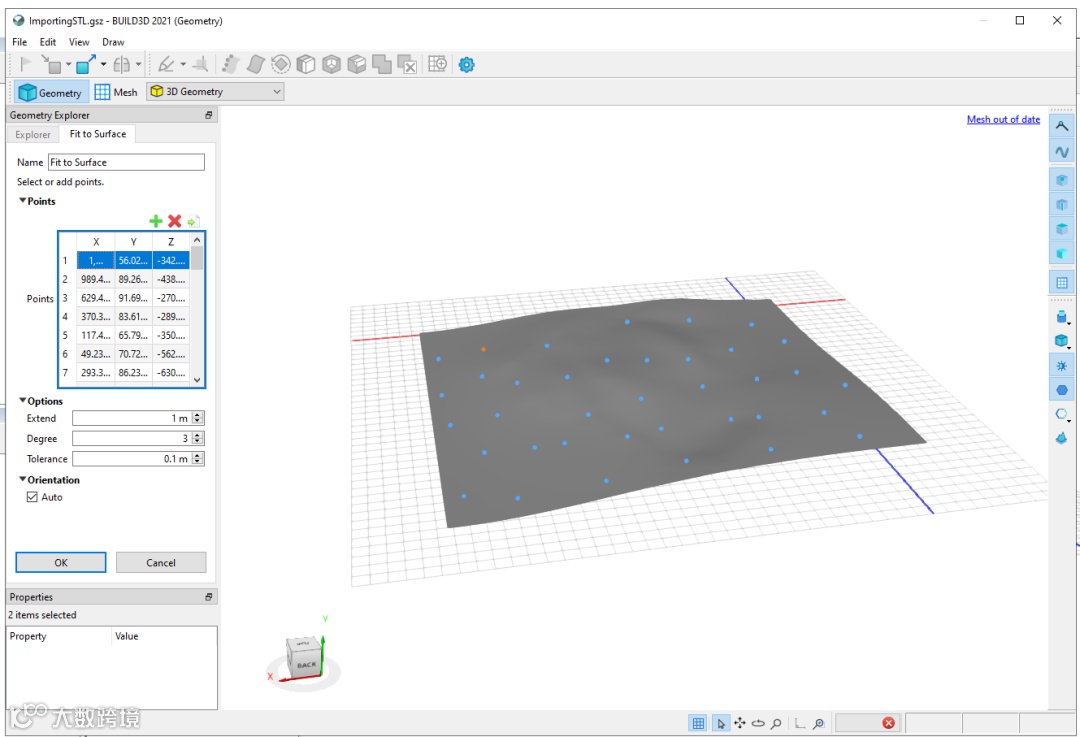Click the red X cancel icon in status bar
The width and height of the screenshot is (1080, 737).
[889, 723]
